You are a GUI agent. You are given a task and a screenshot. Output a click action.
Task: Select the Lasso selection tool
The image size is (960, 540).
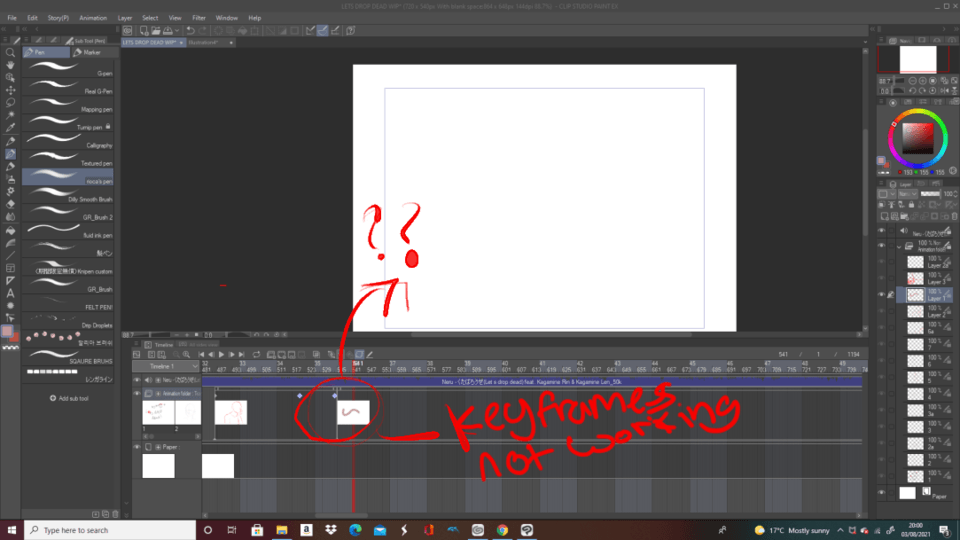10,103
